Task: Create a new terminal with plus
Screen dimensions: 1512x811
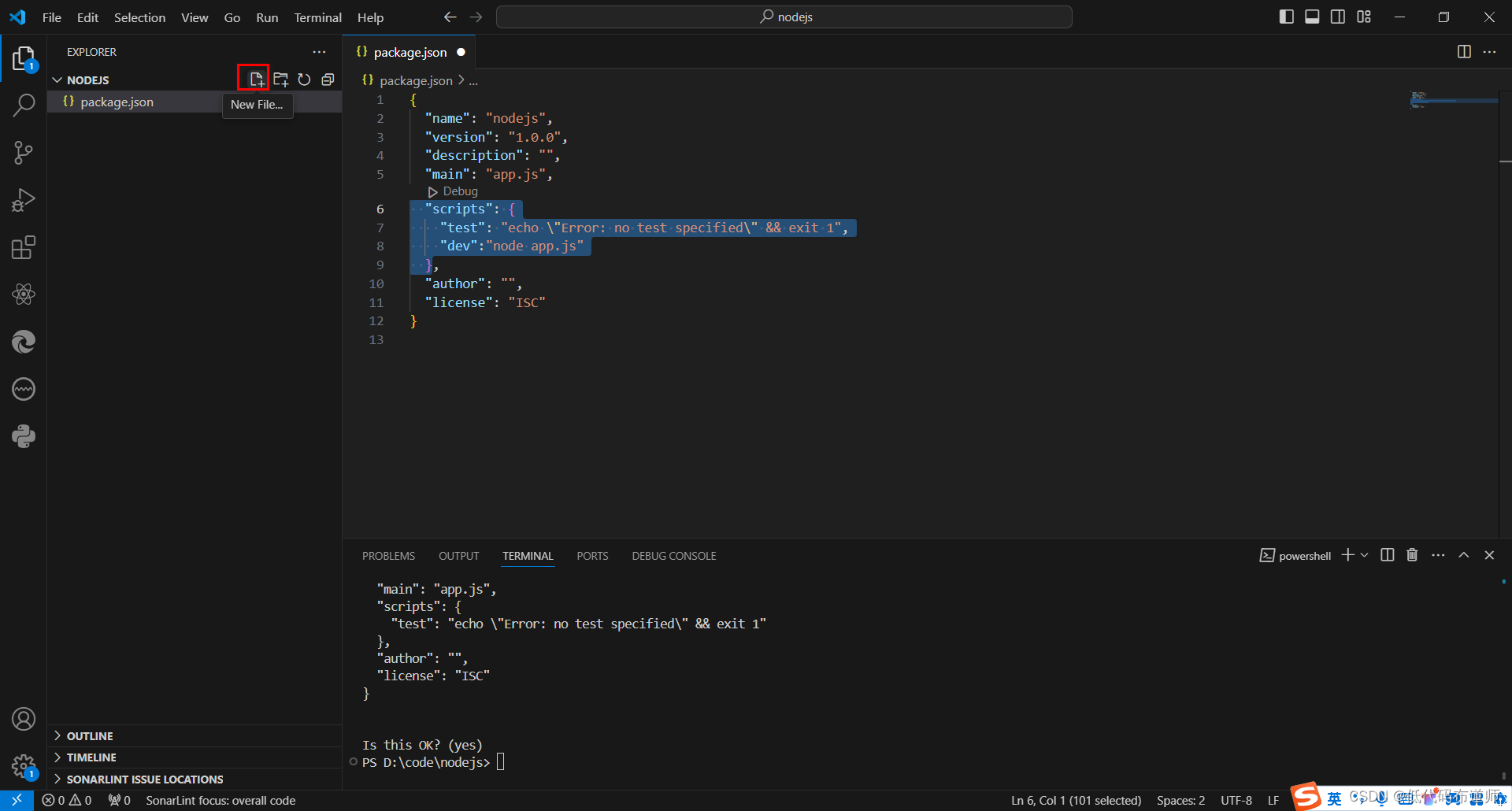Action: point(1347,555)
